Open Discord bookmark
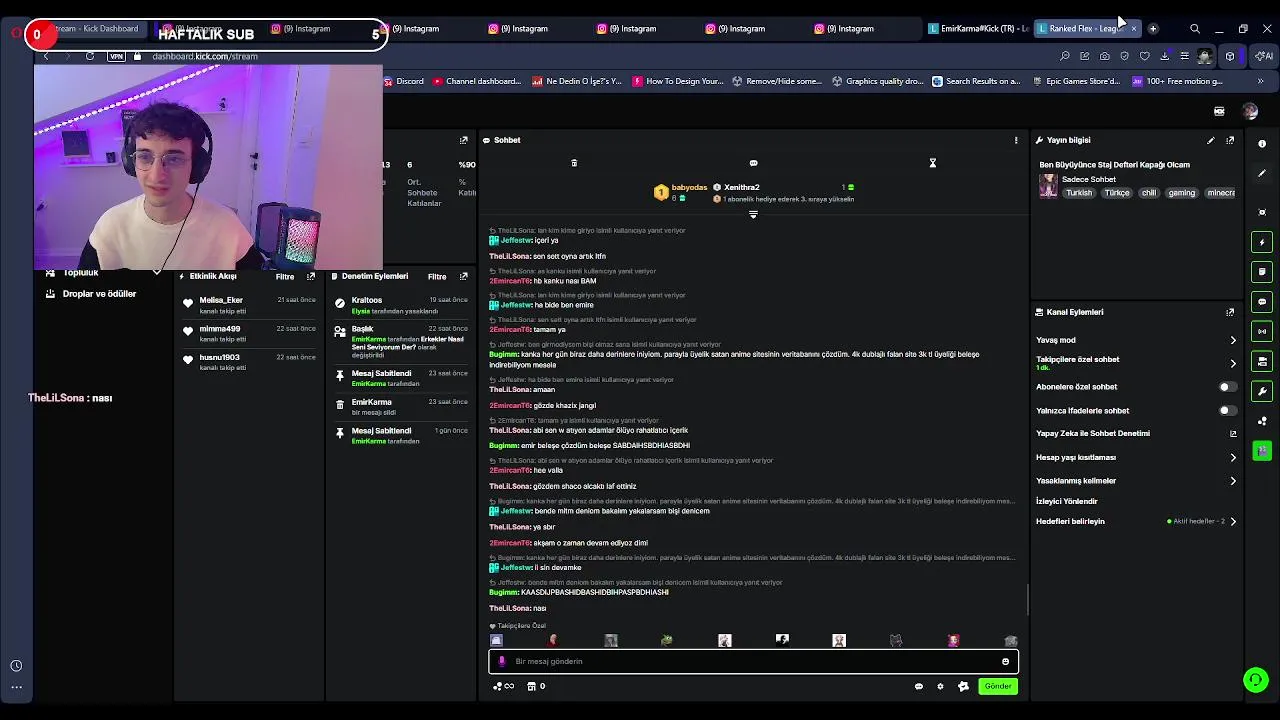This screenshot has width=1280, height=720. 402,81
